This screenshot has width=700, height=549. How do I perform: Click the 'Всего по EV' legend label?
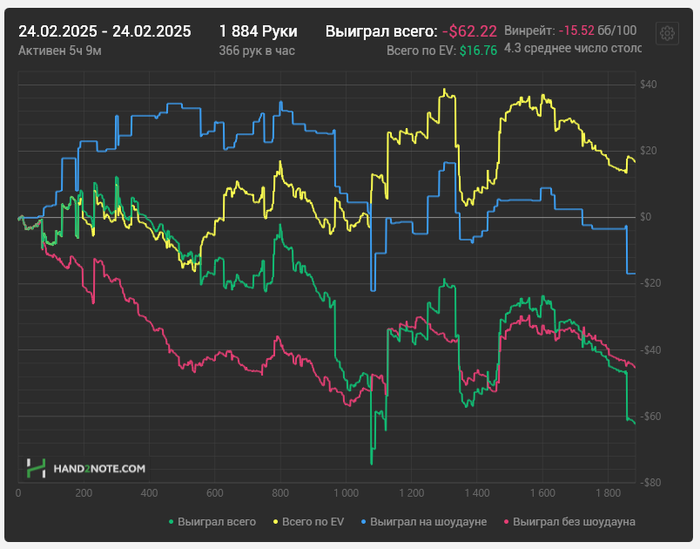[x=313, y=521]
